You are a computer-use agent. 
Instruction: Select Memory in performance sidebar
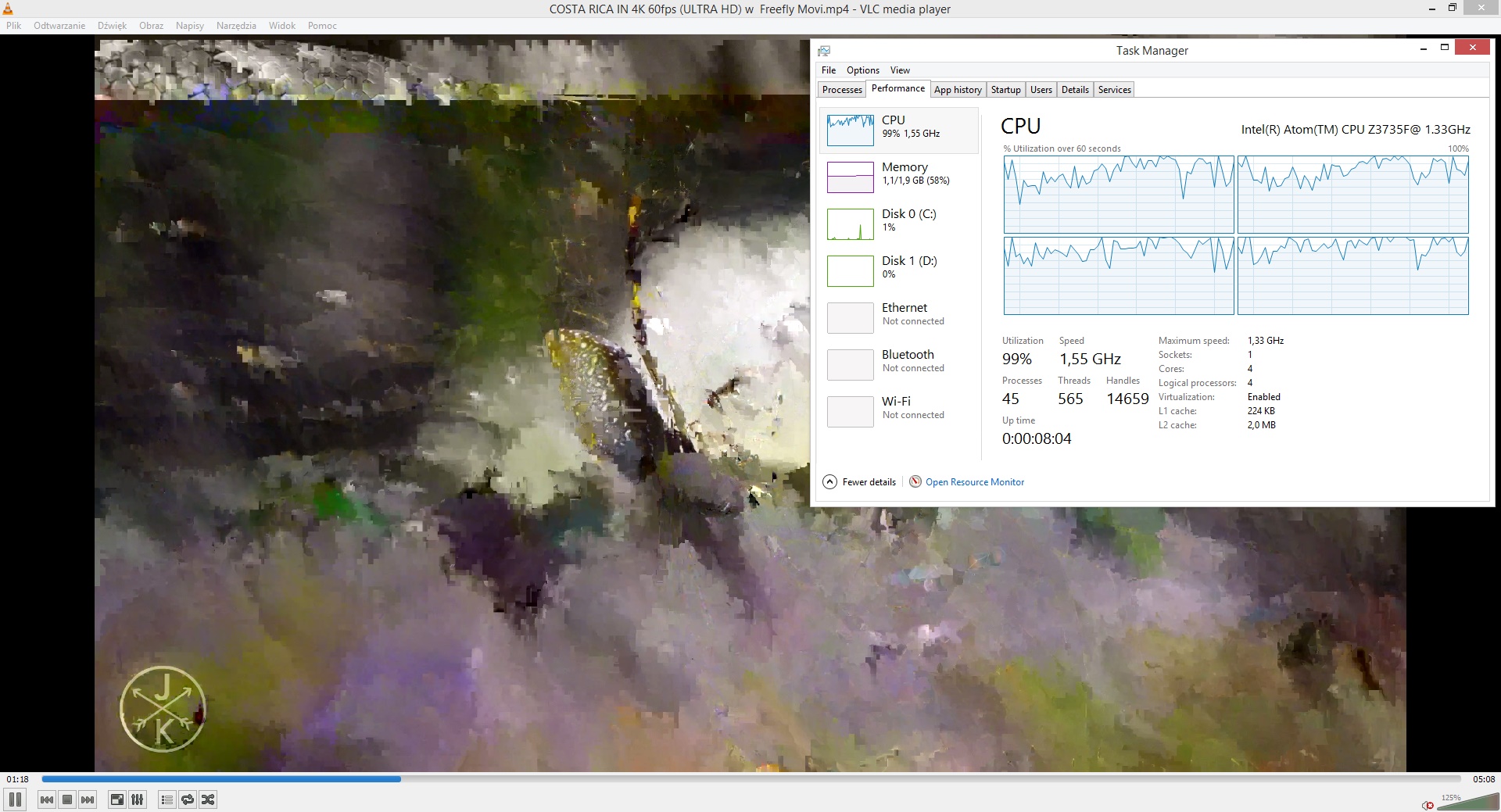(899, 177)
